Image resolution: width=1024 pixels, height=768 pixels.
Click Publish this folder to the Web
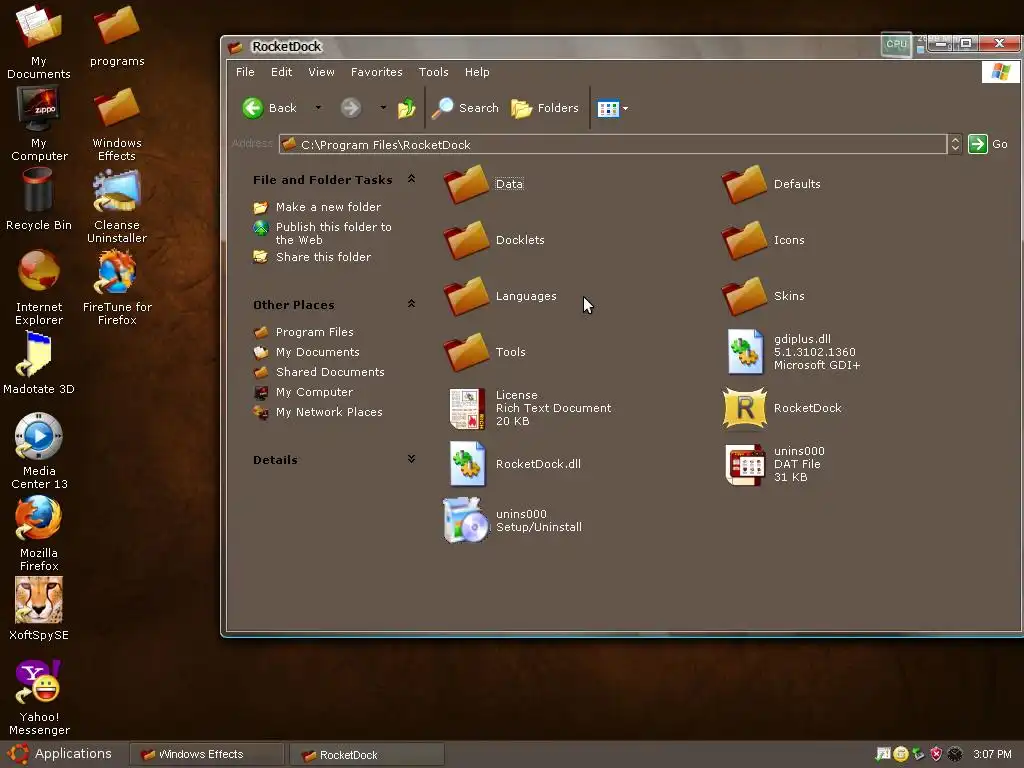coord(333,233)
